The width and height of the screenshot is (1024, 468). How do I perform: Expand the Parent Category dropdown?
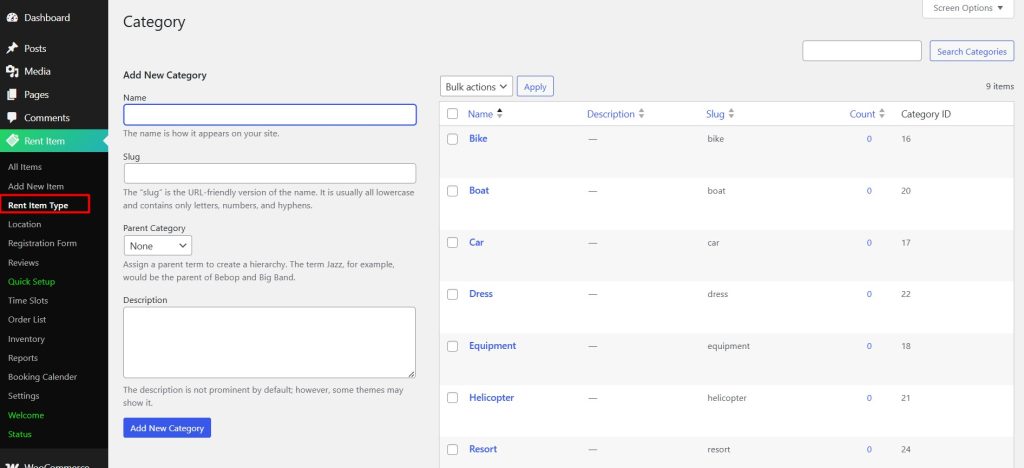pos(158,245)
